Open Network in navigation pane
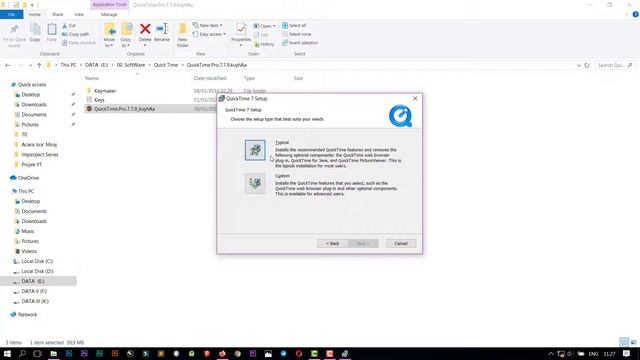The height and width of the screenshot is (360, 640). pos(27,314)
